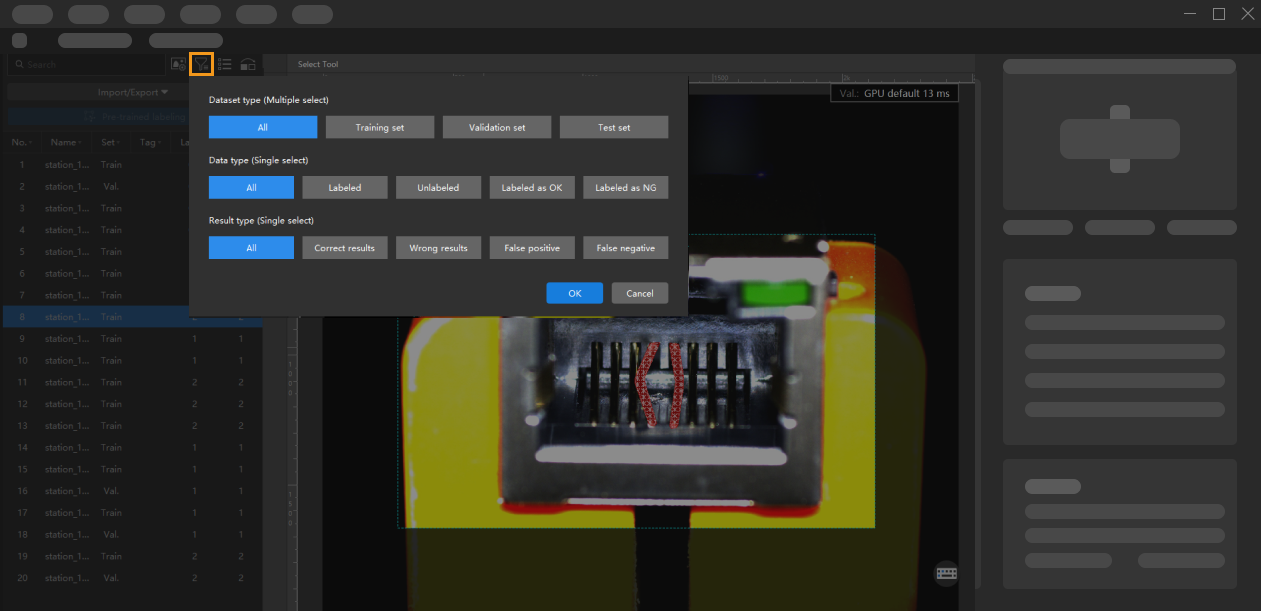The width and height of the screenshot is (1261, 611).
Task: Click the list view icon beside the filter
Action: (225, 64)
